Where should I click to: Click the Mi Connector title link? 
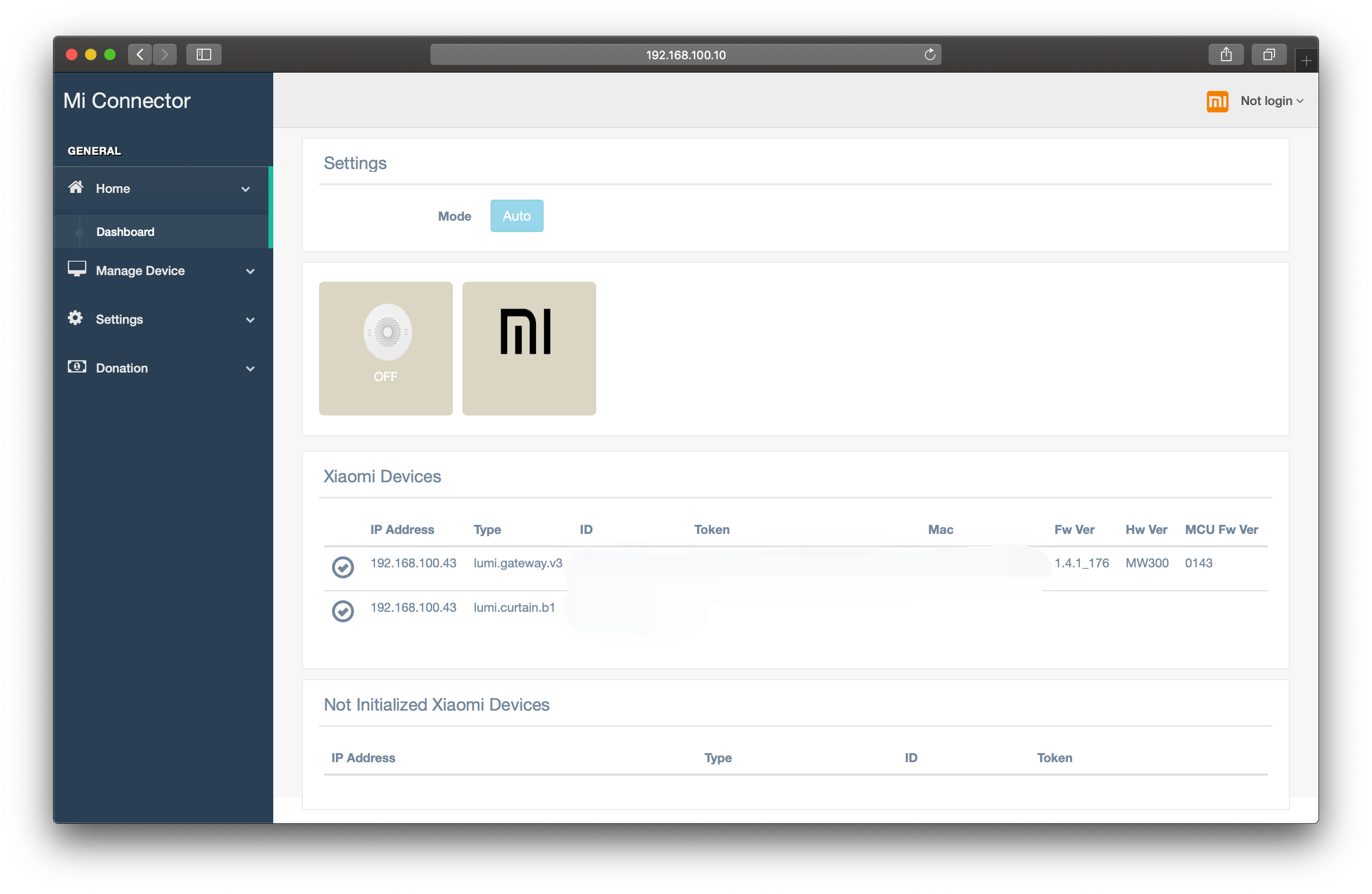coord(127,101)
